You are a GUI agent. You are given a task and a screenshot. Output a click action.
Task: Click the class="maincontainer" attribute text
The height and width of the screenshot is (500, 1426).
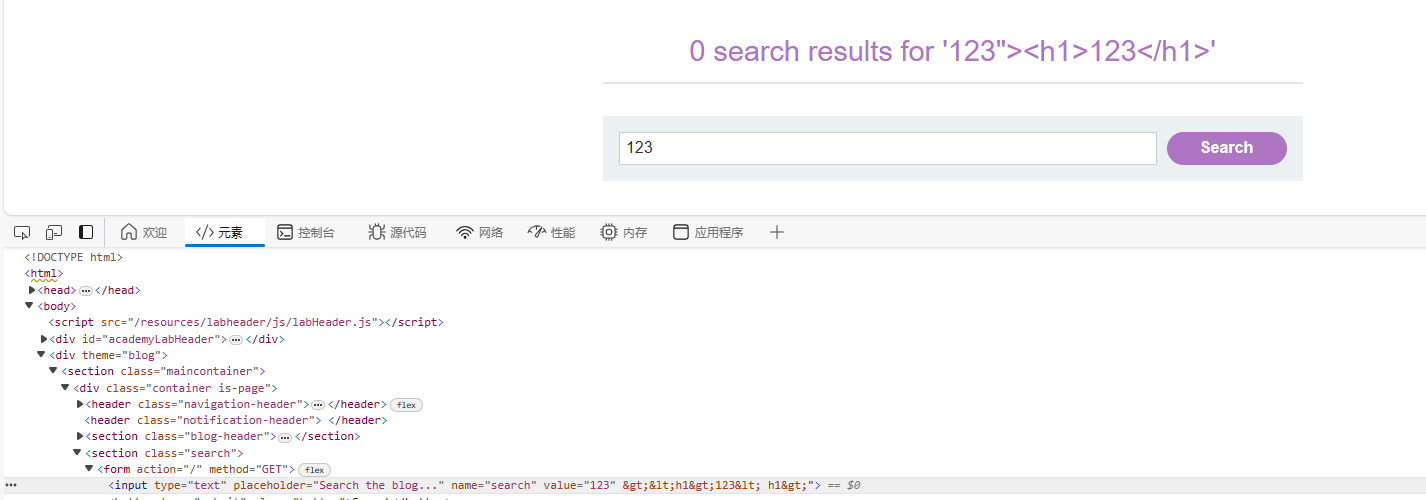pyautogui.click(x=188, y=371)
